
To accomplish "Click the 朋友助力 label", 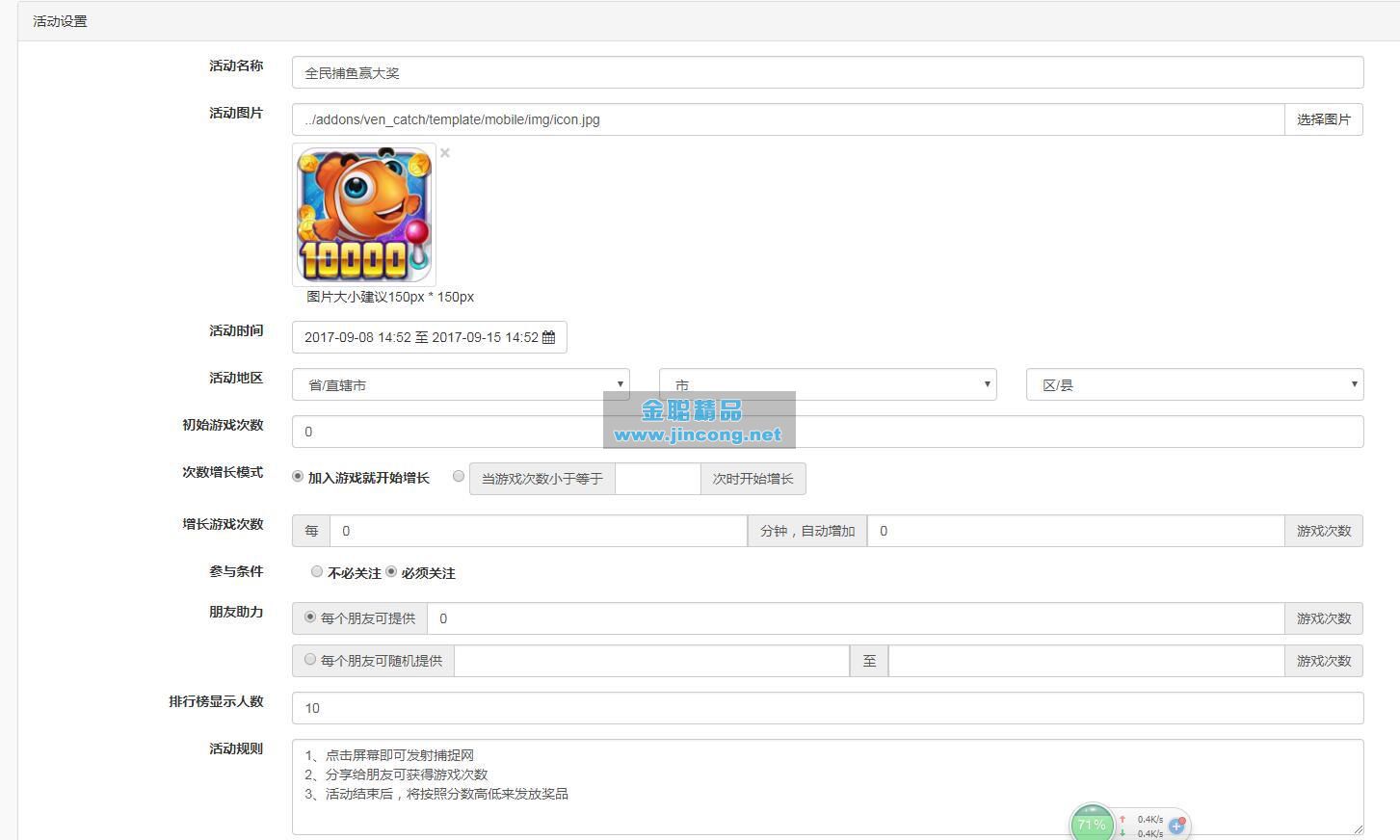I will [236, 612].
